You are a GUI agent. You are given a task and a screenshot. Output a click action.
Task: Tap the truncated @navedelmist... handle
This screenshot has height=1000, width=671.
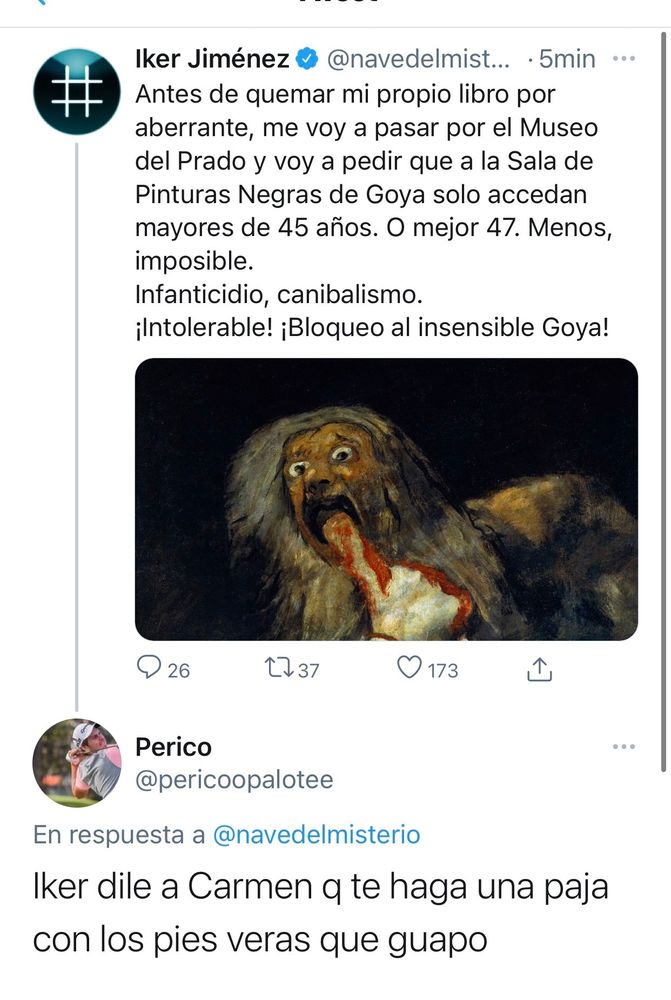click(x=420, y=60)
